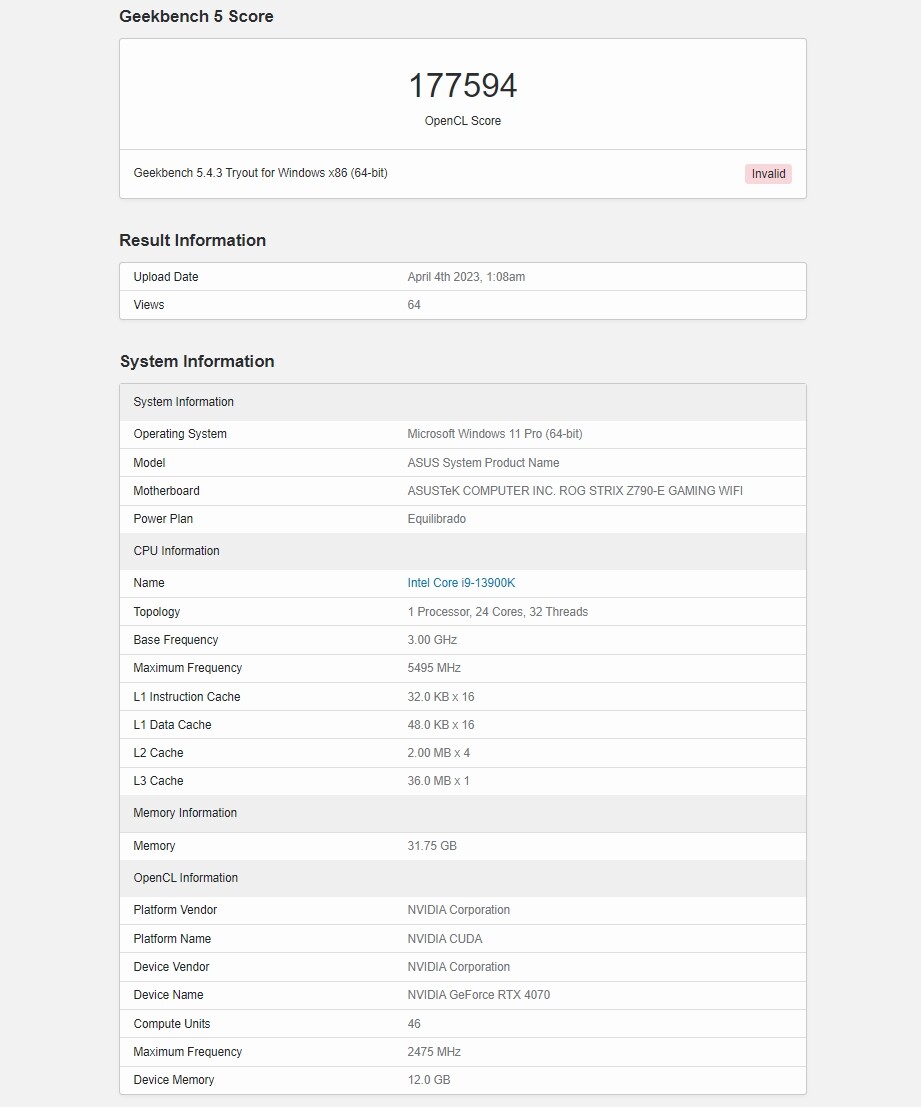Select the Upload Date value April 4th 2023
The height and width of the screenshot is (1107, 921).
tap(466, 277)
